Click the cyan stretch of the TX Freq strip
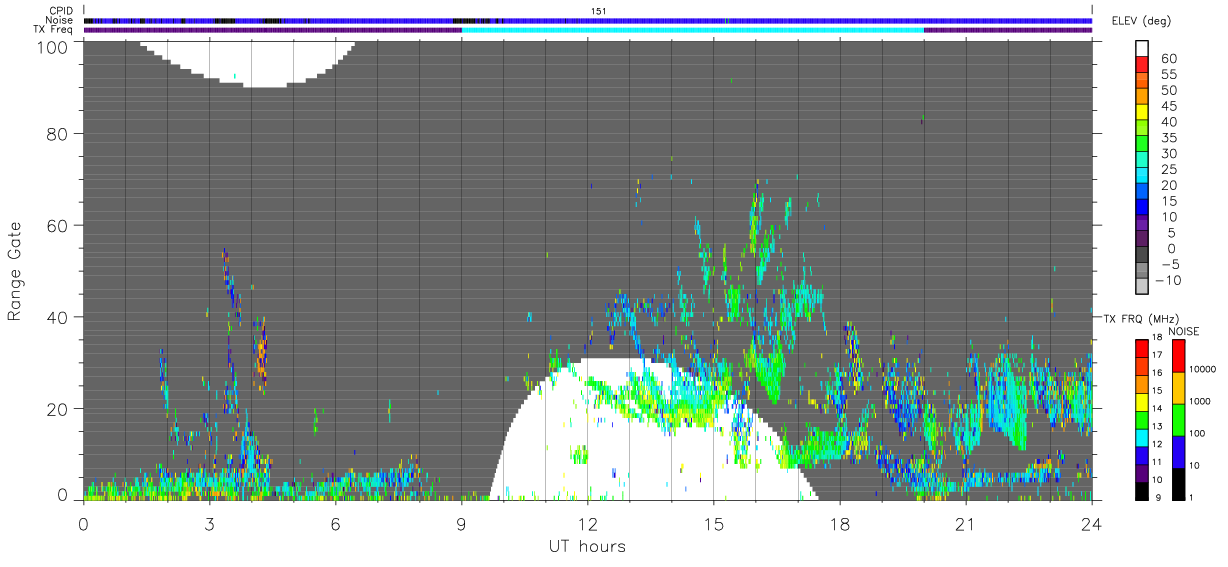Screen dimensions: 1228x567 tap(692, 30)
